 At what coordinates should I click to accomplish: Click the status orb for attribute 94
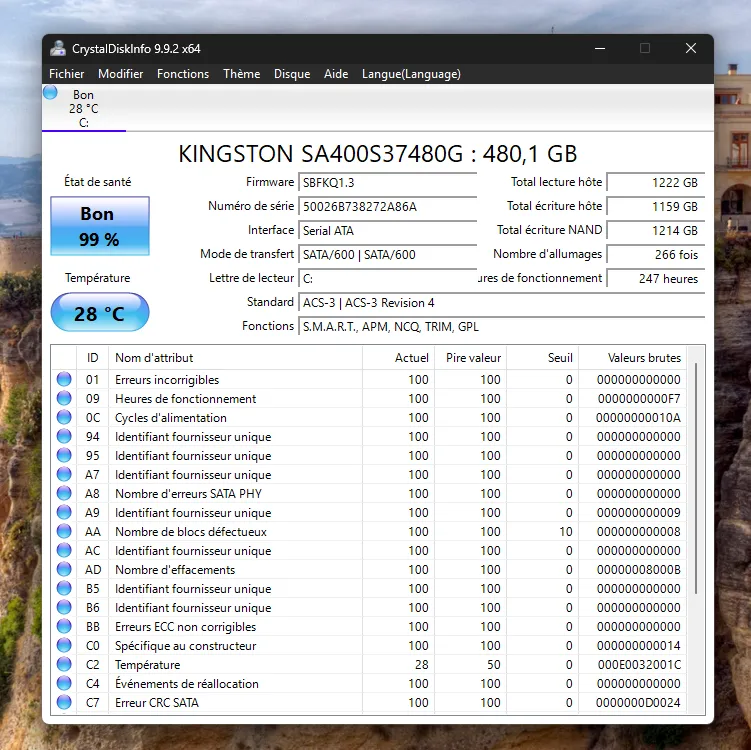click(x=64, y=436)
